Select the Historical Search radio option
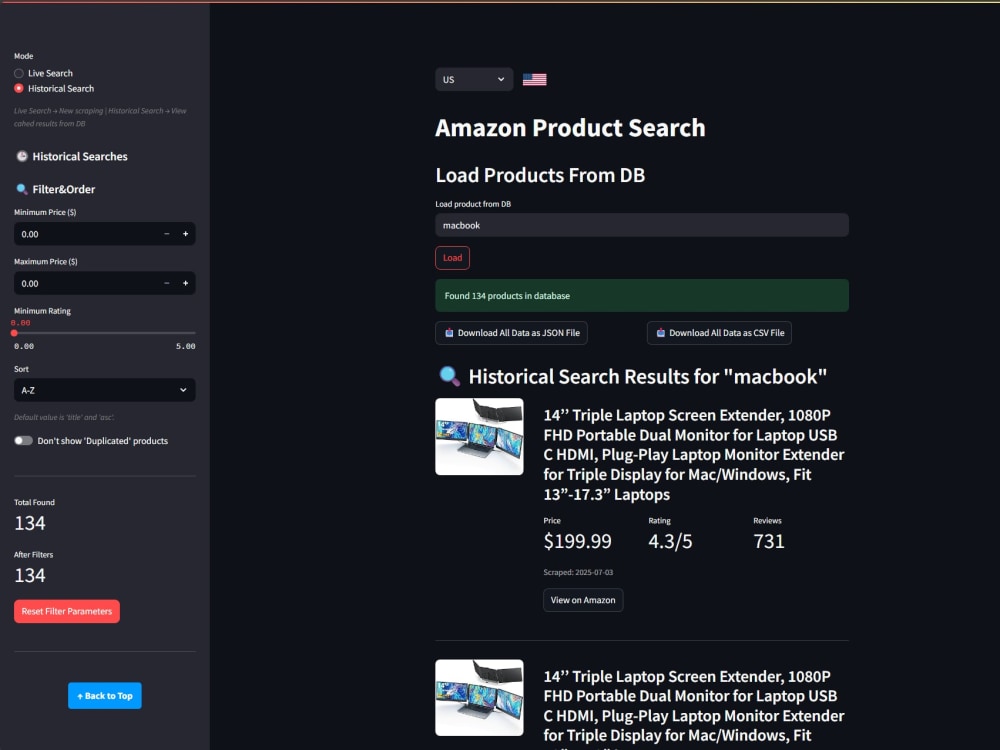This screenshot has width=1000, height=750. point(18,88)
